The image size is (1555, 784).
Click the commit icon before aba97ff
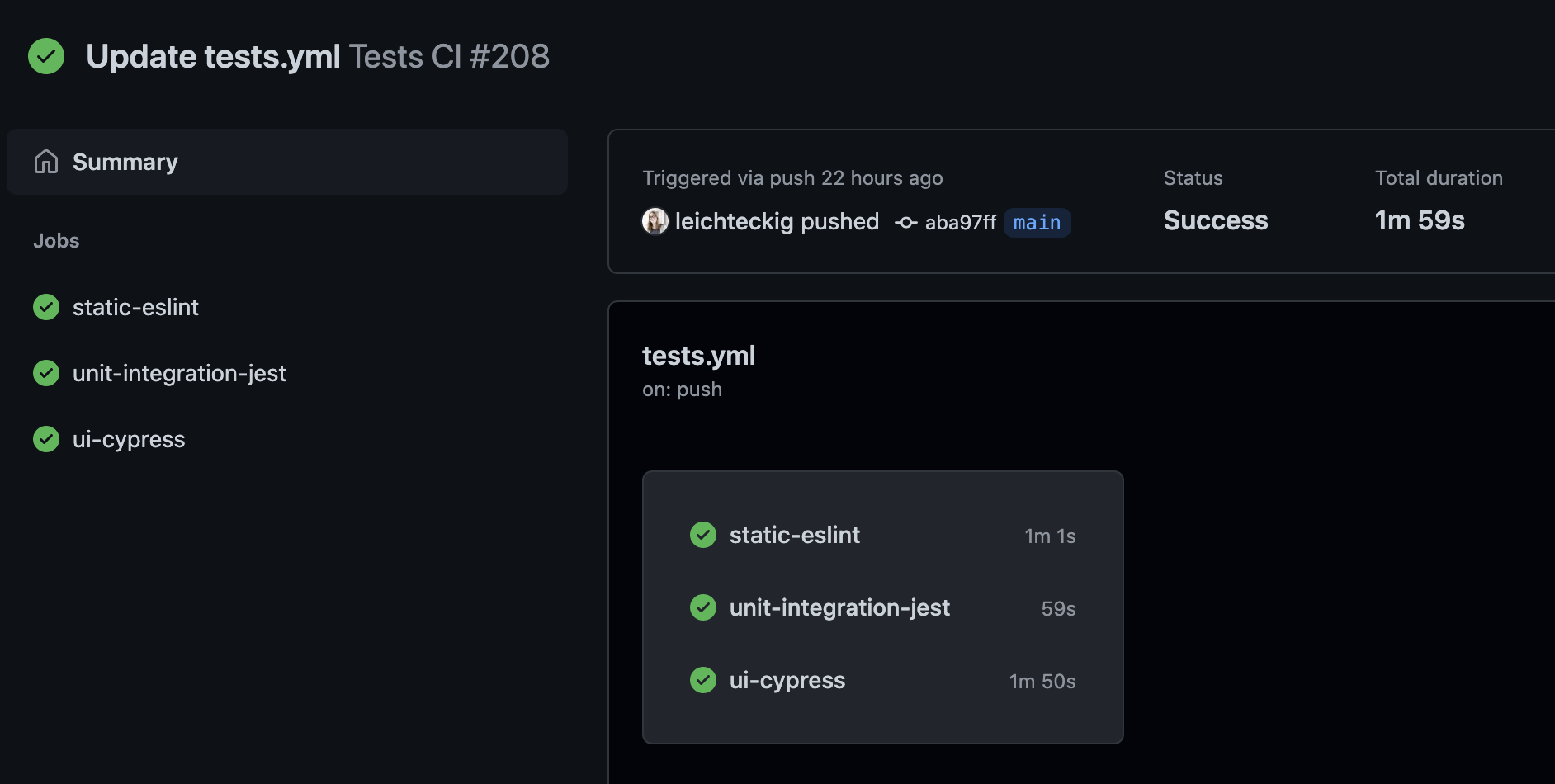pos(905,222)
